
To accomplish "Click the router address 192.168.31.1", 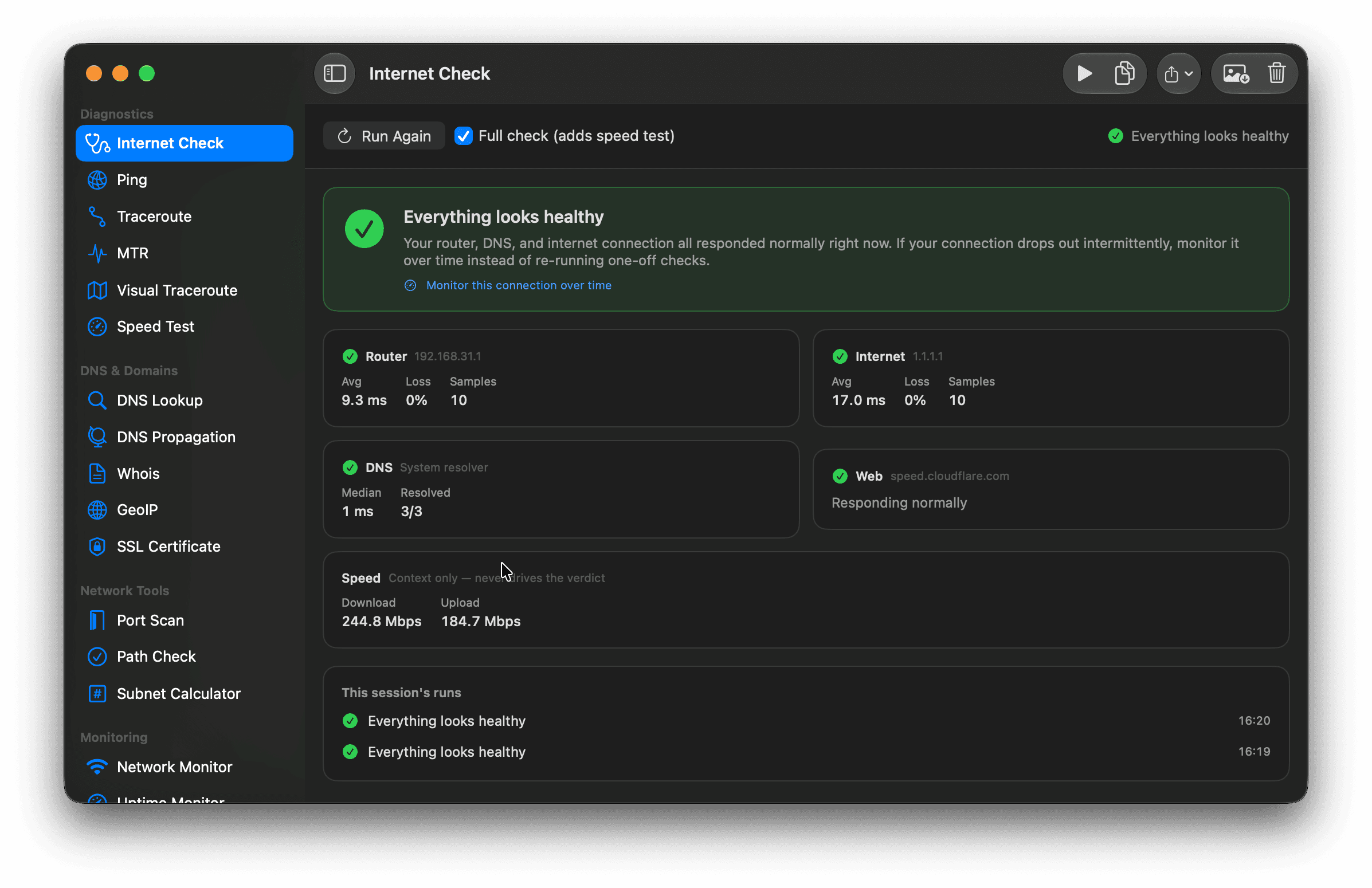I will 448,356.
